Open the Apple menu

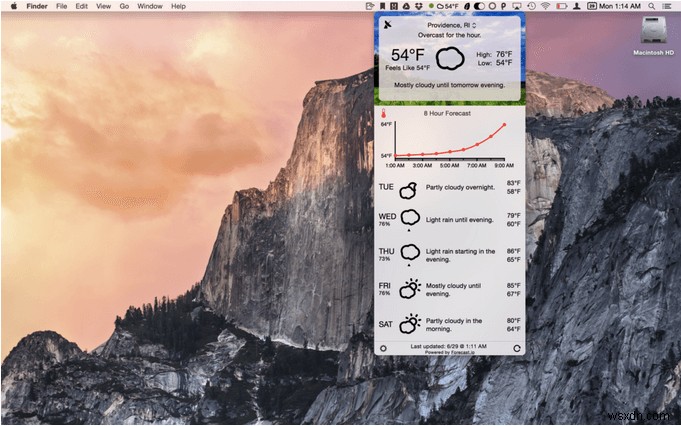(x=13, y=6)
